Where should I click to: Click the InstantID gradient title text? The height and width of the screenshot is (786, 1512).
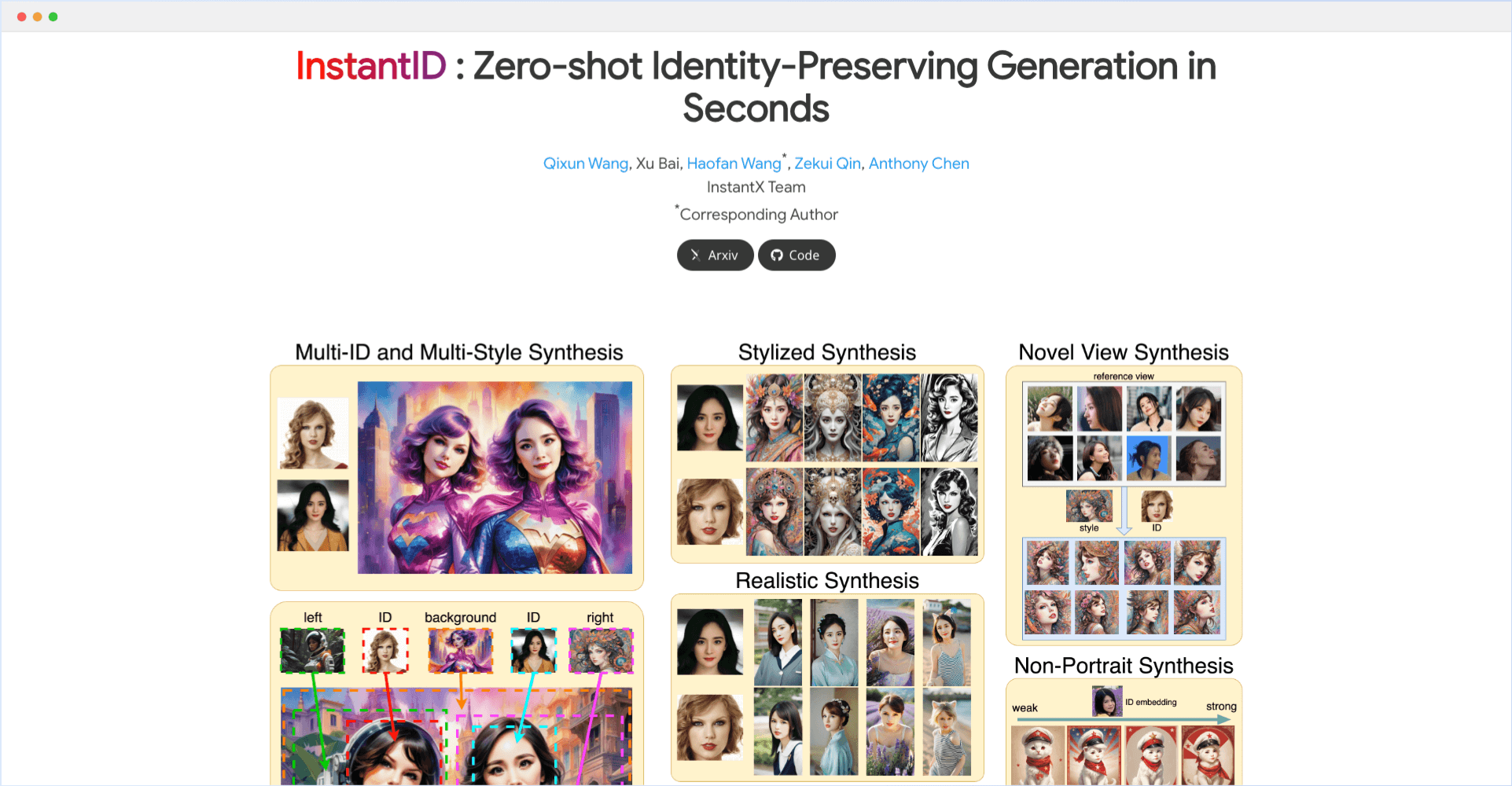(371, 66)
